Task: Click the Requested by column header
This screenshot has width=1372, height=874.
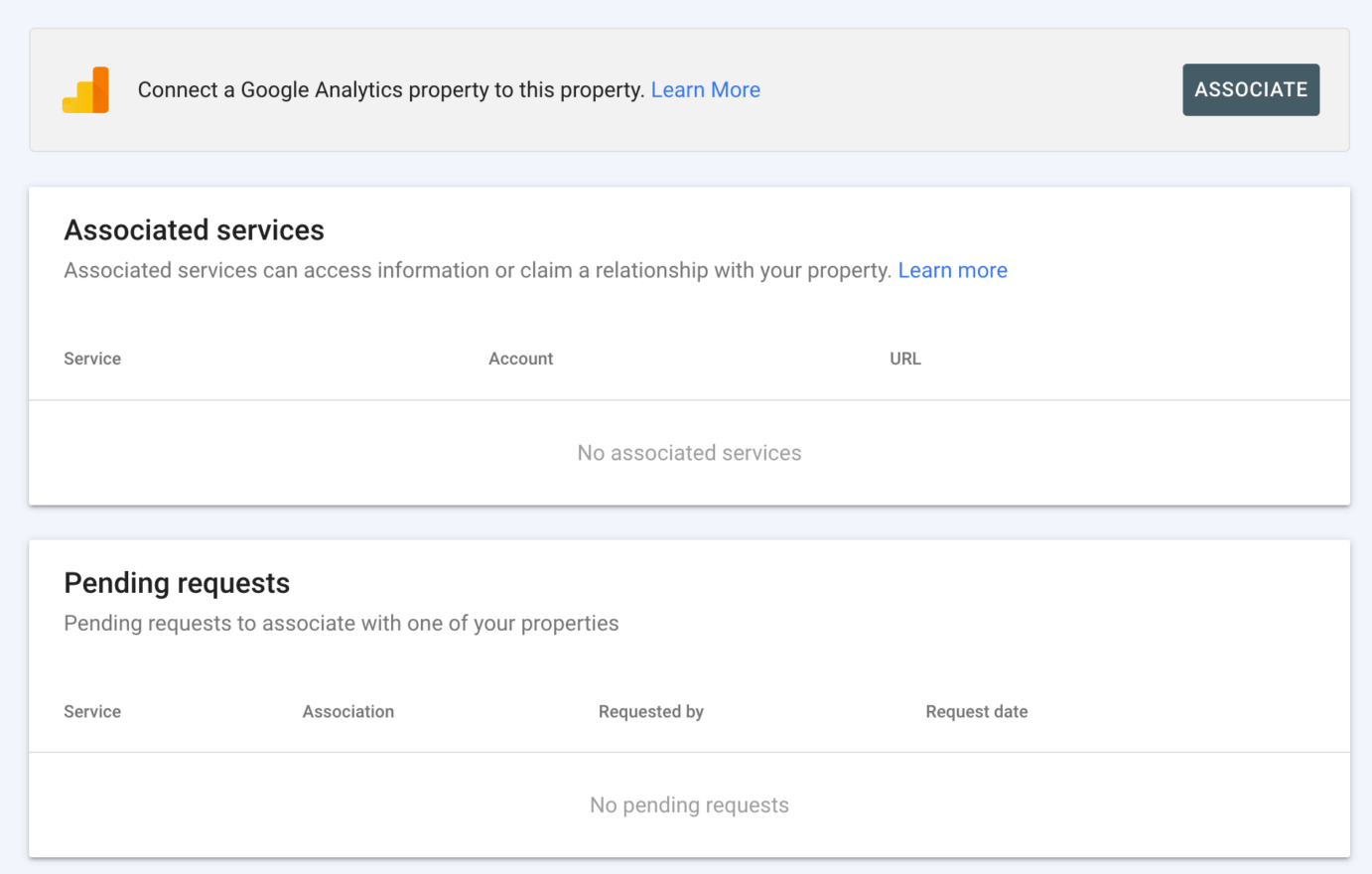Action: tap(650, 711)
